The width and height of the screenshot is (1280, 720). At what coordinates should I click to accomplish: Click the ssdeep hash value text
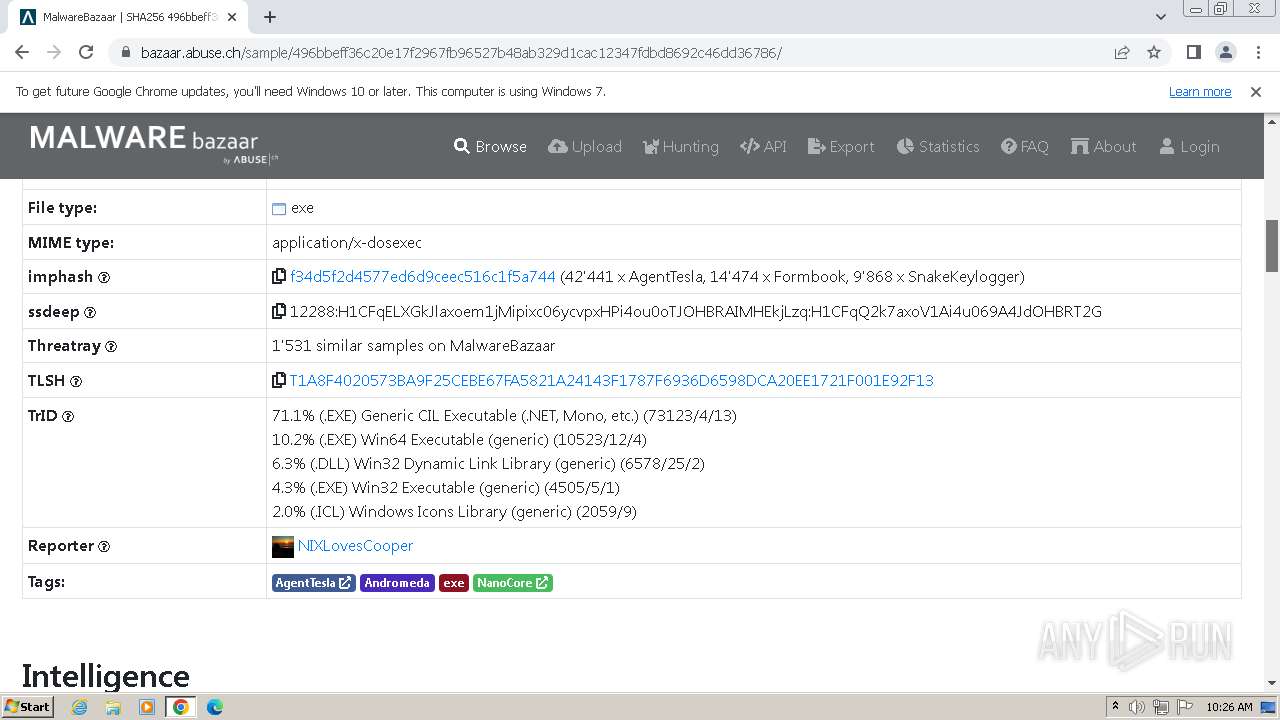pyautogui.click(x=696, y=312)
